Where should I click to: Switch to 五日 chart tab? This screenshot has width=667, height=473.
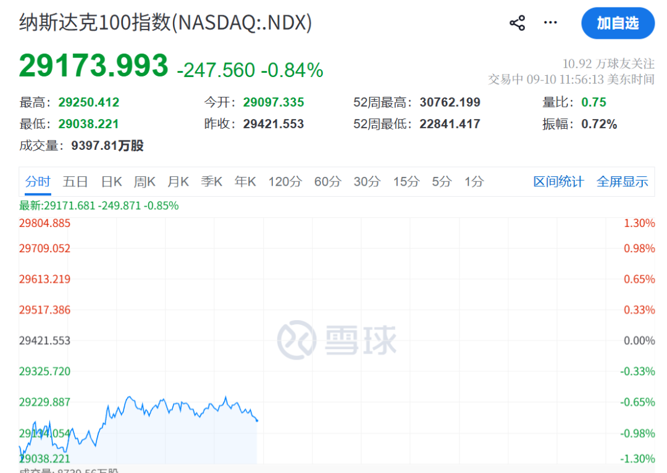click(75, 182)
